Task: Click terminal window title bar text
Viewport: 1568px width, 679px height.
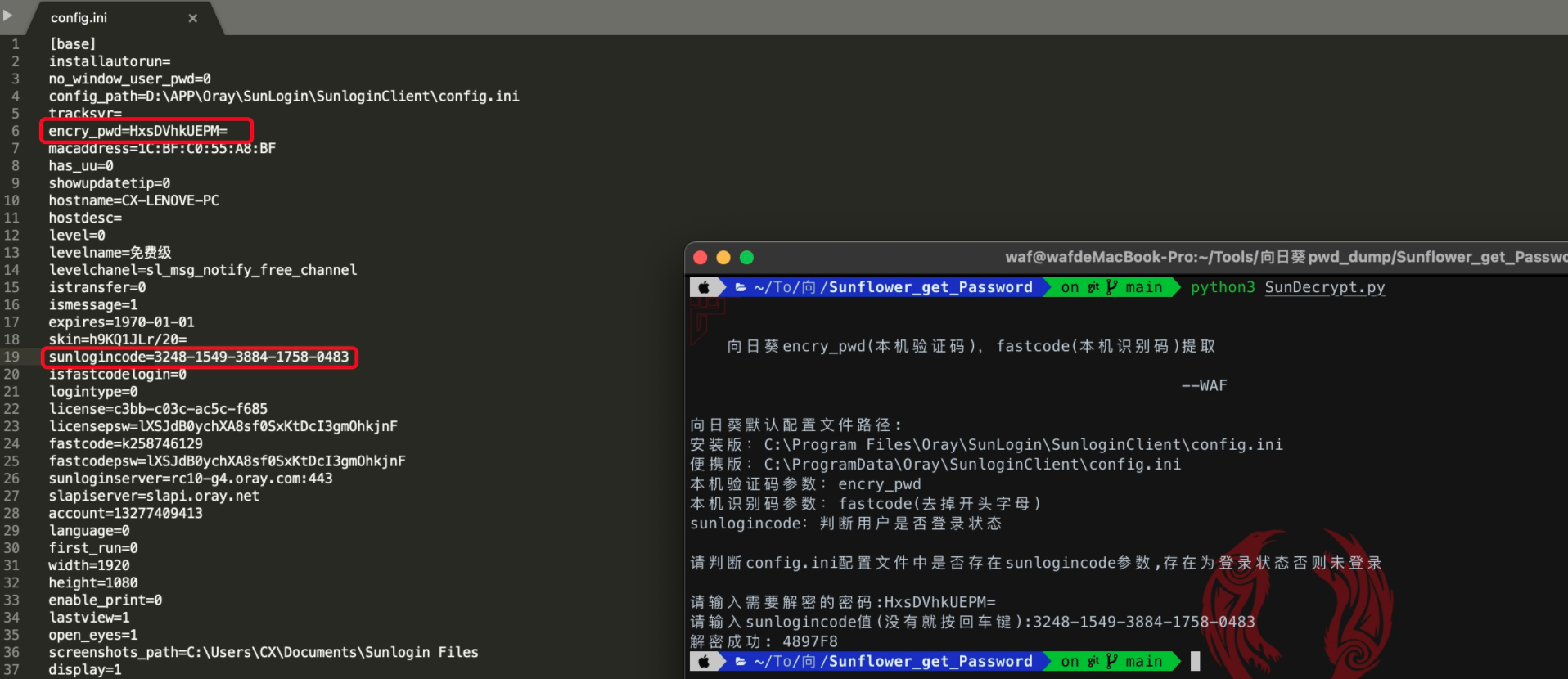Action: pos(1286,257)
